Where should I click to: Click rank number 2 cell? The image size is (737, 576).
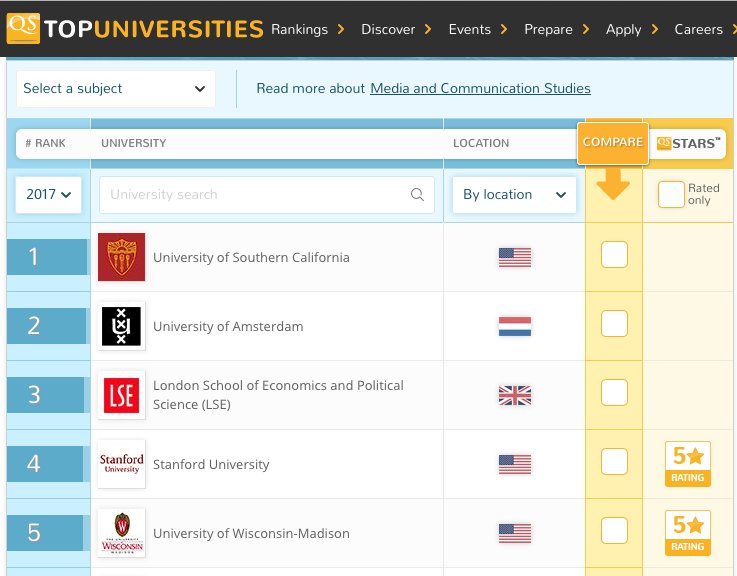tap(47, 326)
